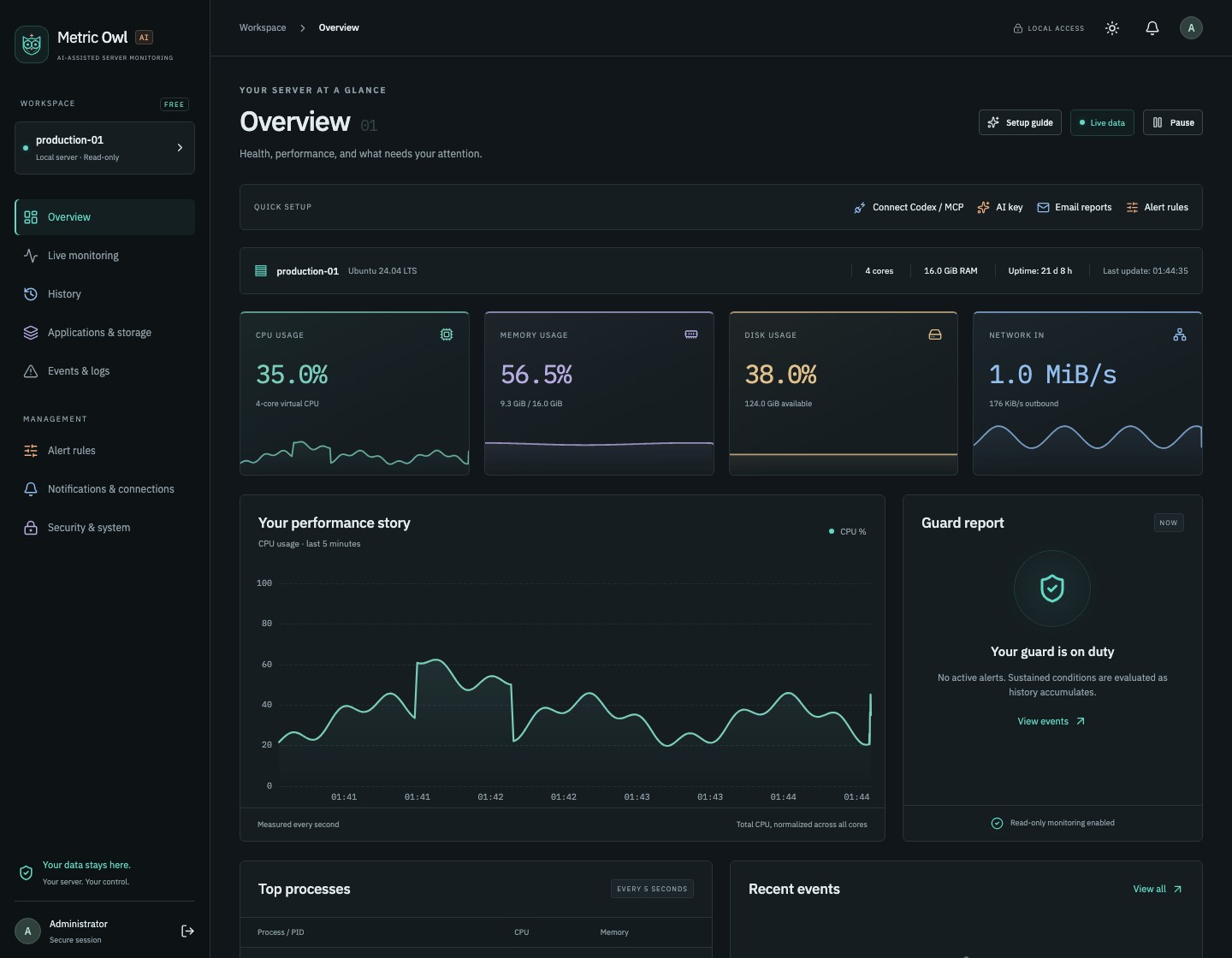
Task: Open Alert rules from Quick setup bar
Action: pos(1157,207)
